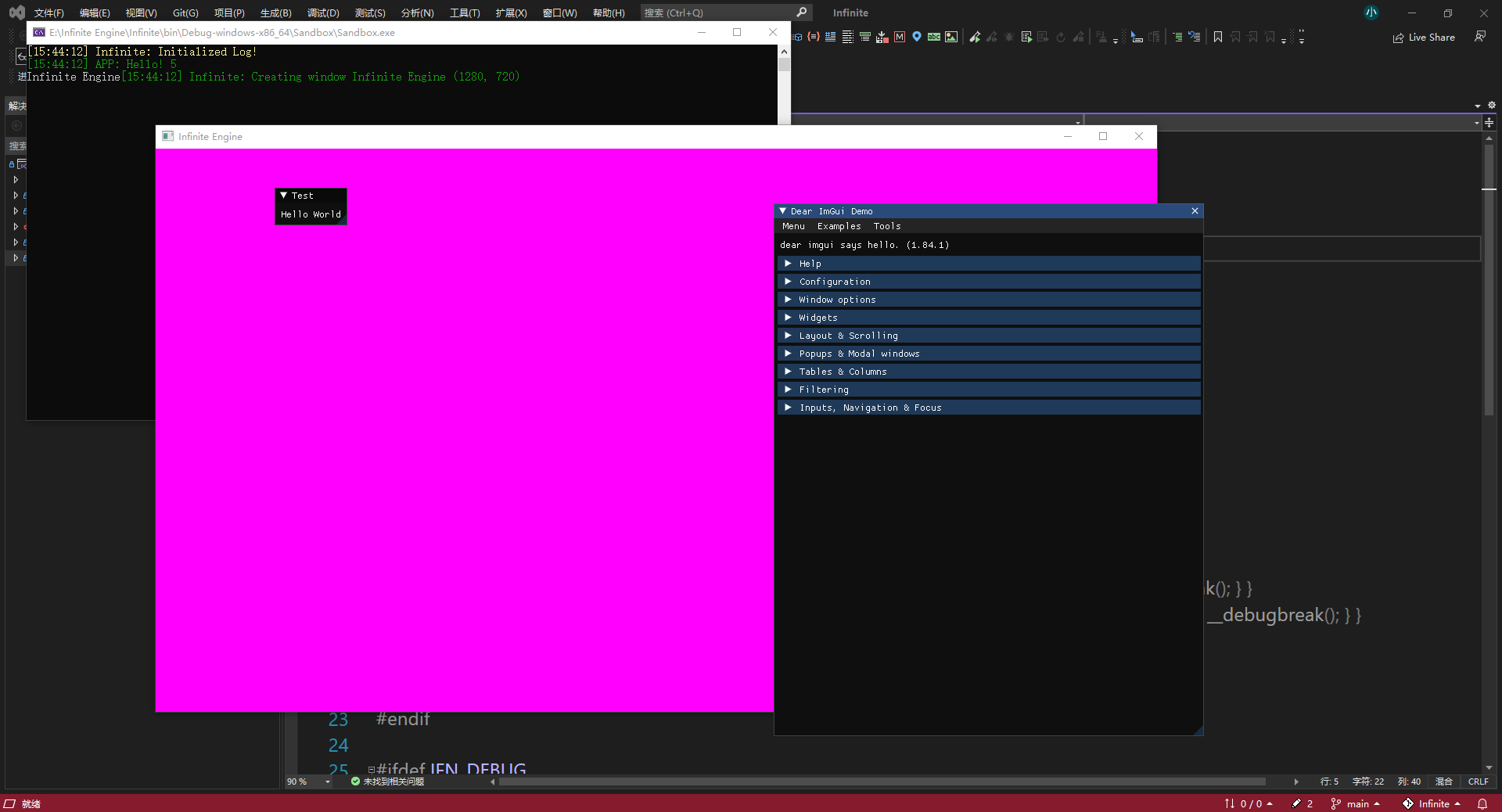1502x812 pixels.
Task: Click the 行: 5 line indicator
Action: 1329,781
